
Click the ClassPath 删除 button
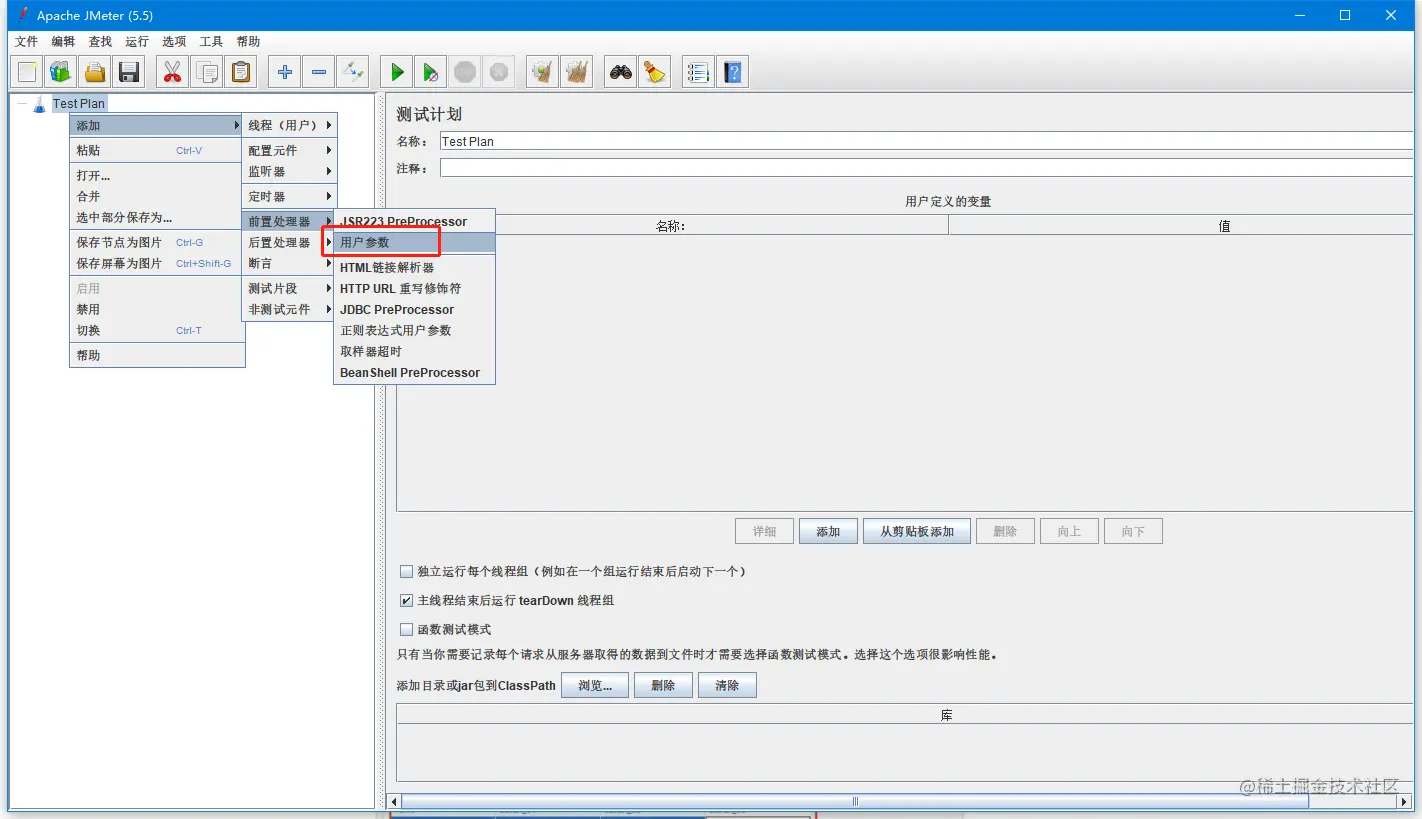[x=663, y=685]
